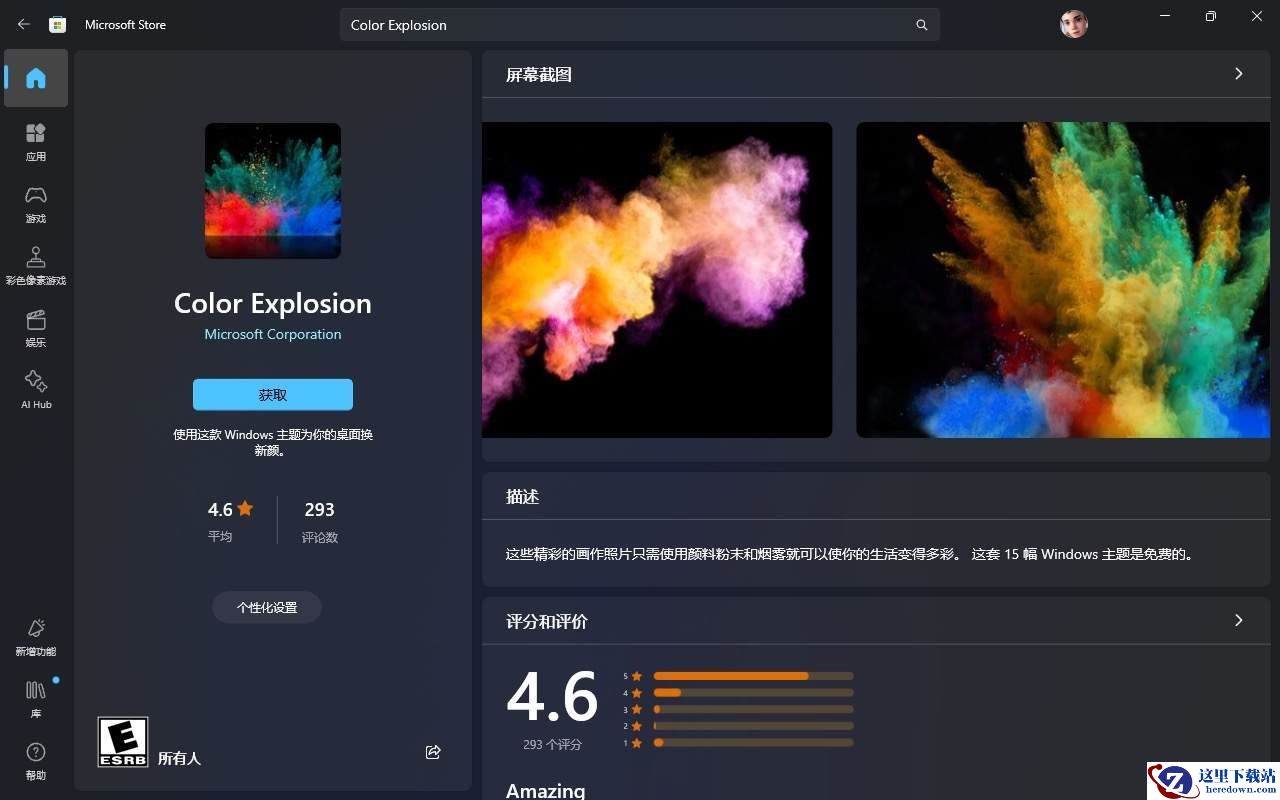This screenshot has width=1280, height=800.
Task: Open the 游戏 (Games) section
Action: coord(36,204)
